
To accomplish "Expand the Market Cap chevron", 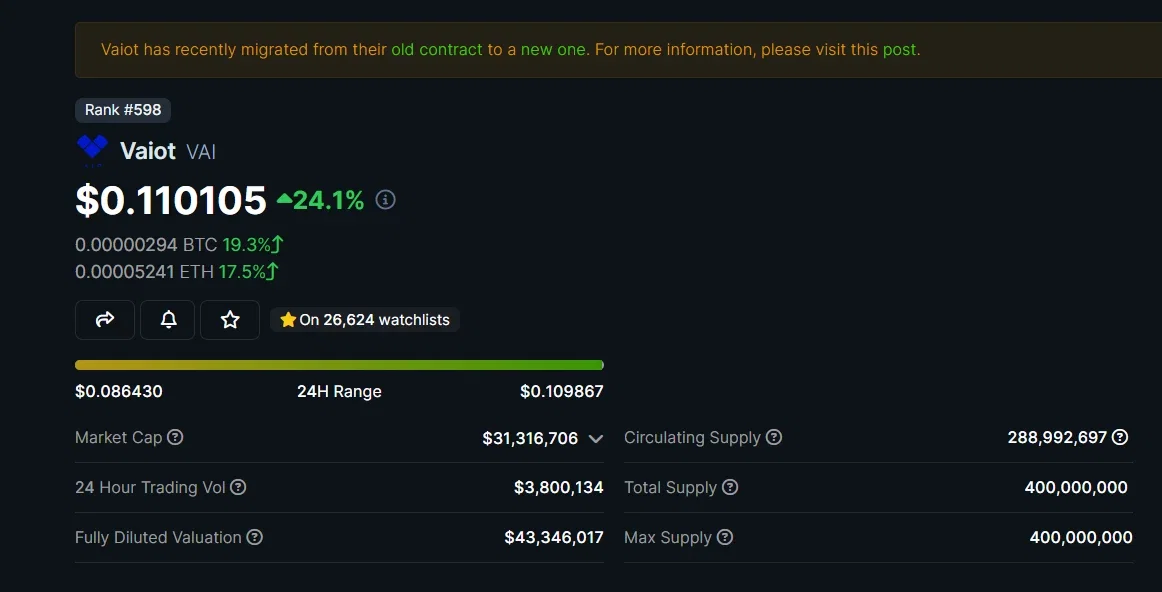I will click(x=595, y=439).
